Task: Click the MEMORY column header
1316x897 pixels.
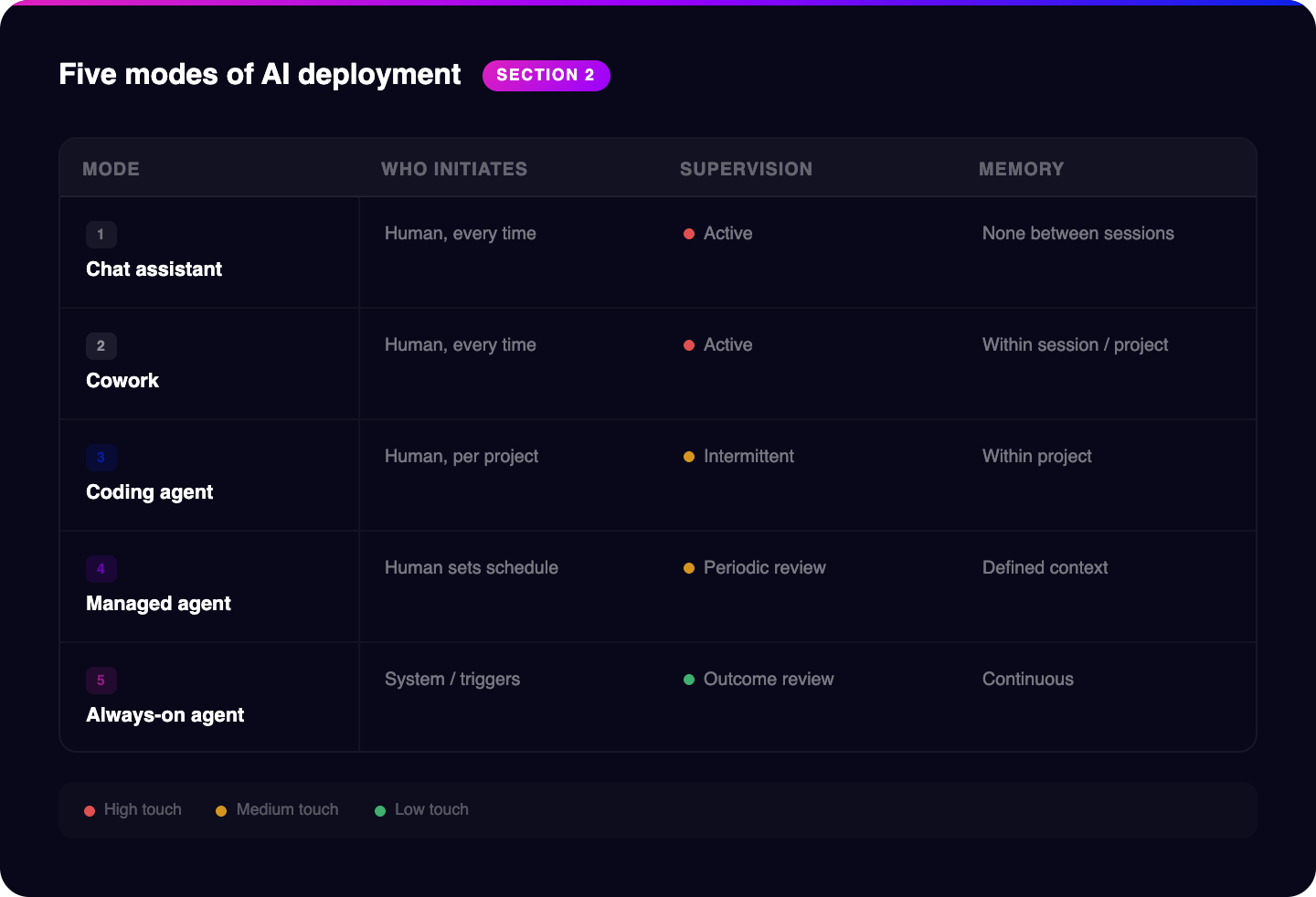Action: pyautogui.click(x=1022, y=169)
